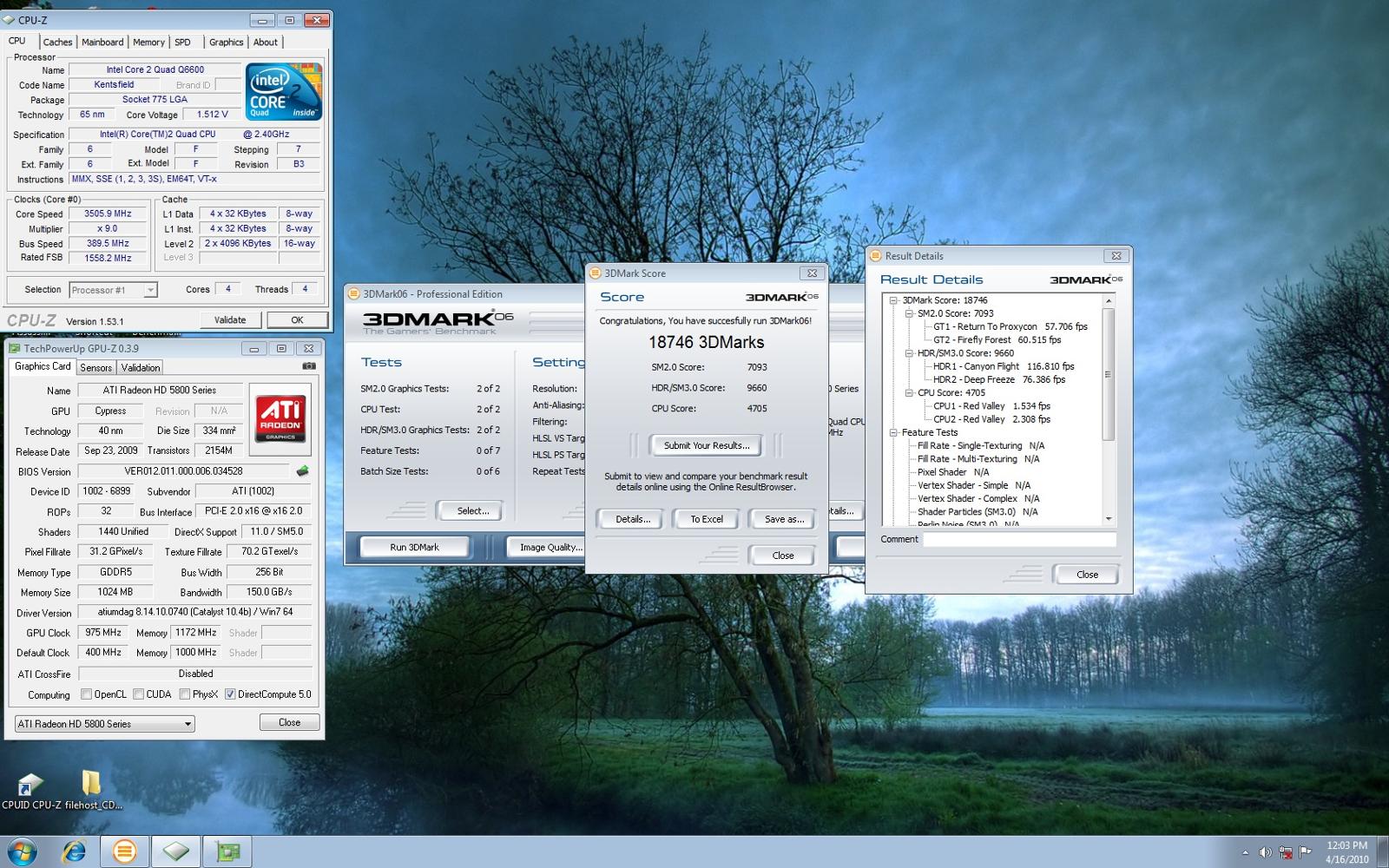
Task: Toggle the DirectCompute 5.0 checkbox
Action: (230, 694)
